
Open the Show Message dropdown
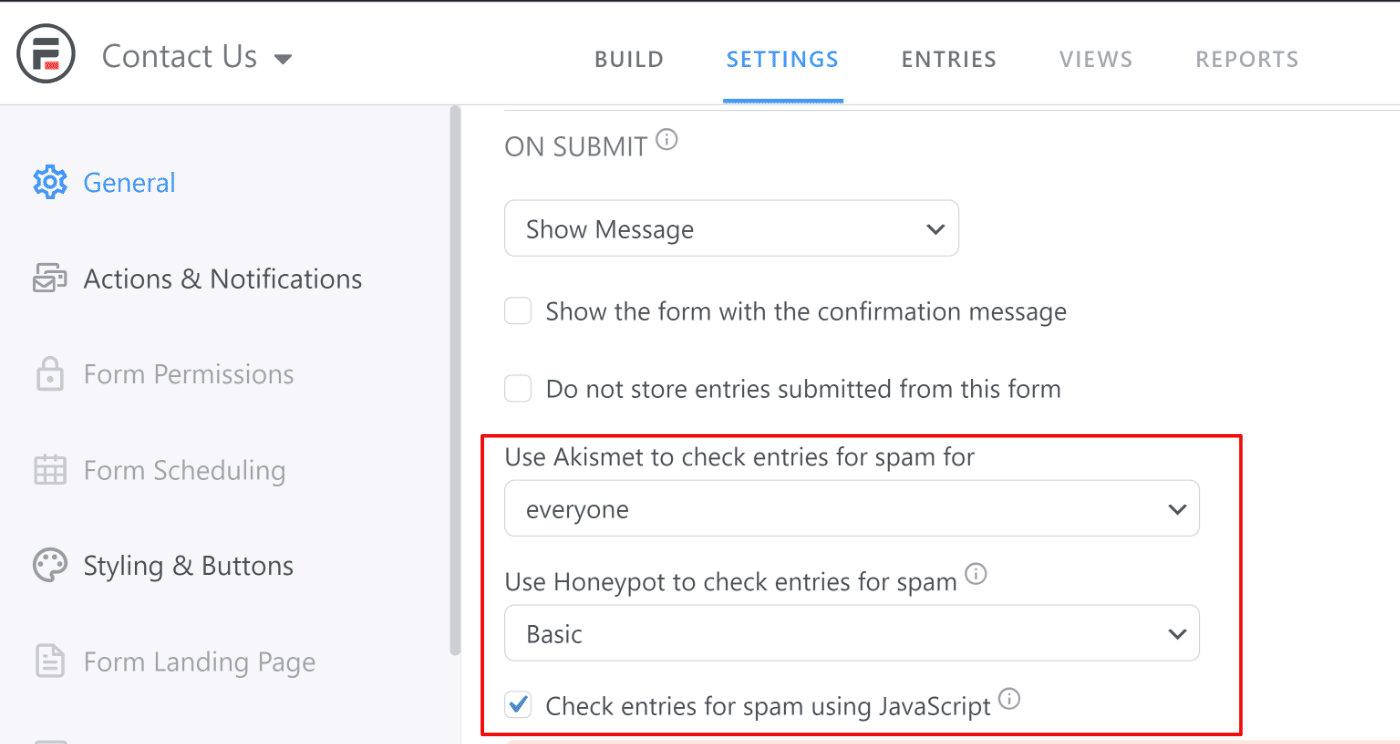coord(731,228)
